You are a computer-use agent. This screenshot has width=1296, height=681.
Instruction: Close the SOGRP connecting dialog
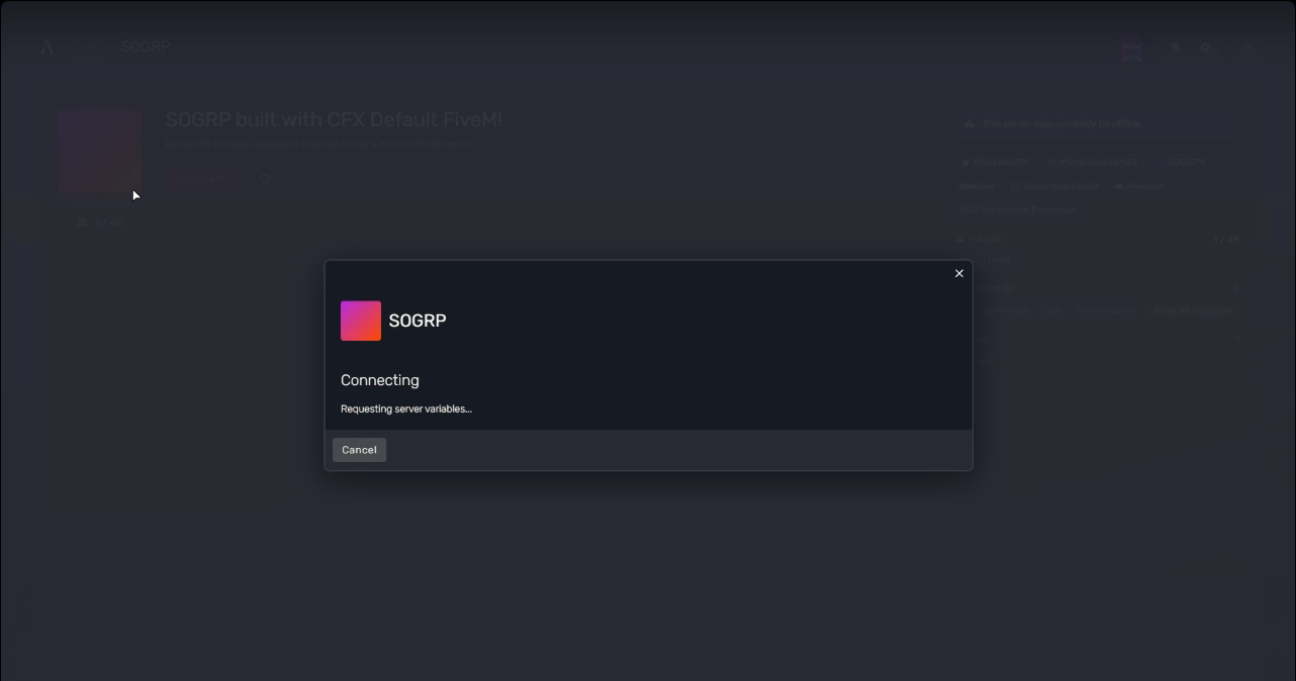[959, 273]
